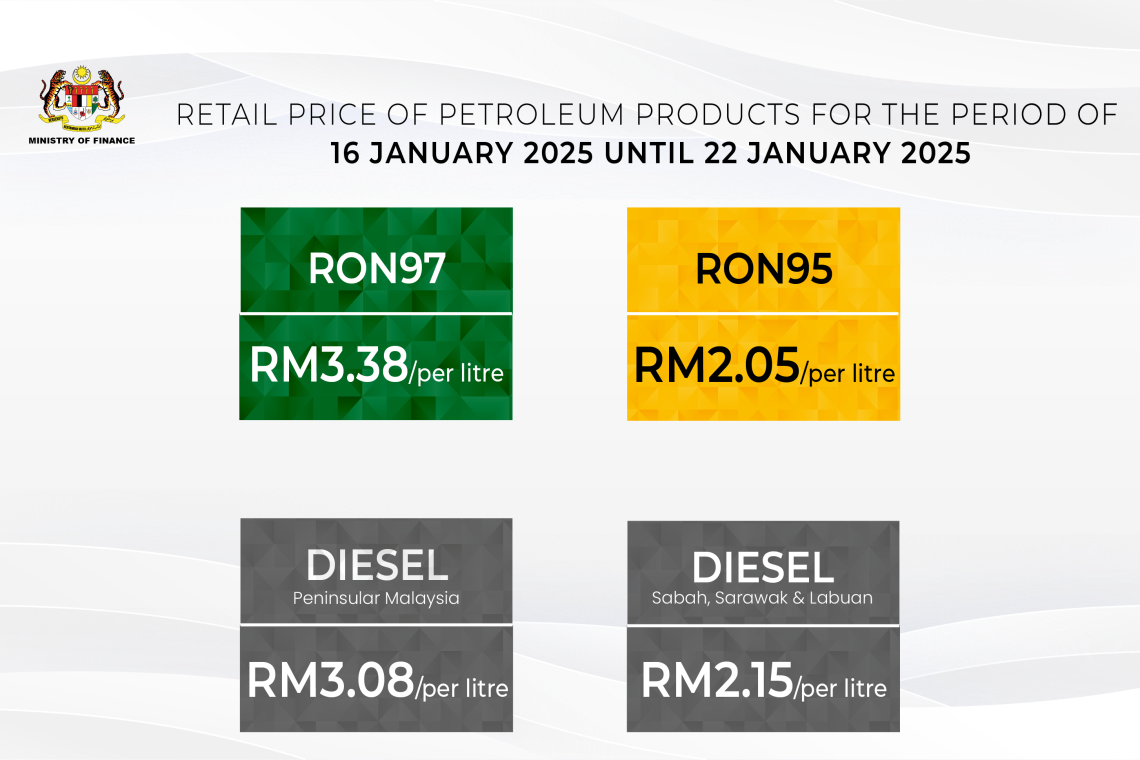Toggle the RM3.38 per litre price display

(376, 370)
